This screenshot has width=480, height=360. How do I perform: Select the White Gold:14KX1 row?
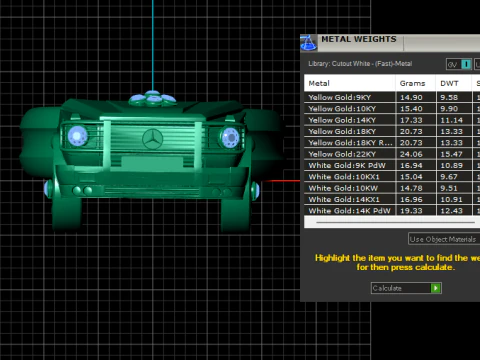(x=392, y=199)
